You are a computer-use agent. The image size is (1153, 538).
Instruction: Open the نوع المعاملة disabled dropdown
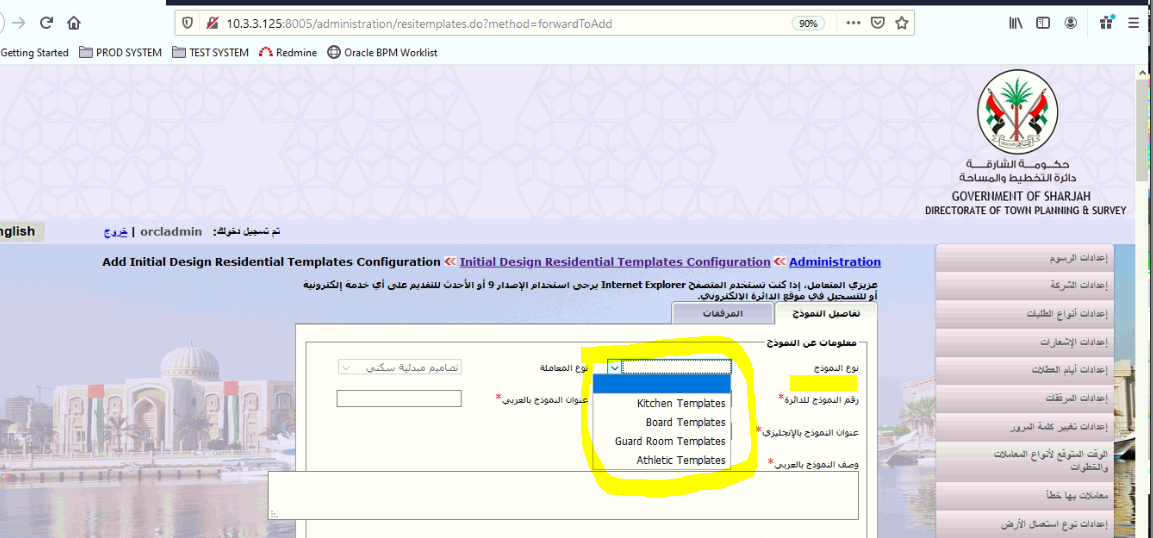400,367
